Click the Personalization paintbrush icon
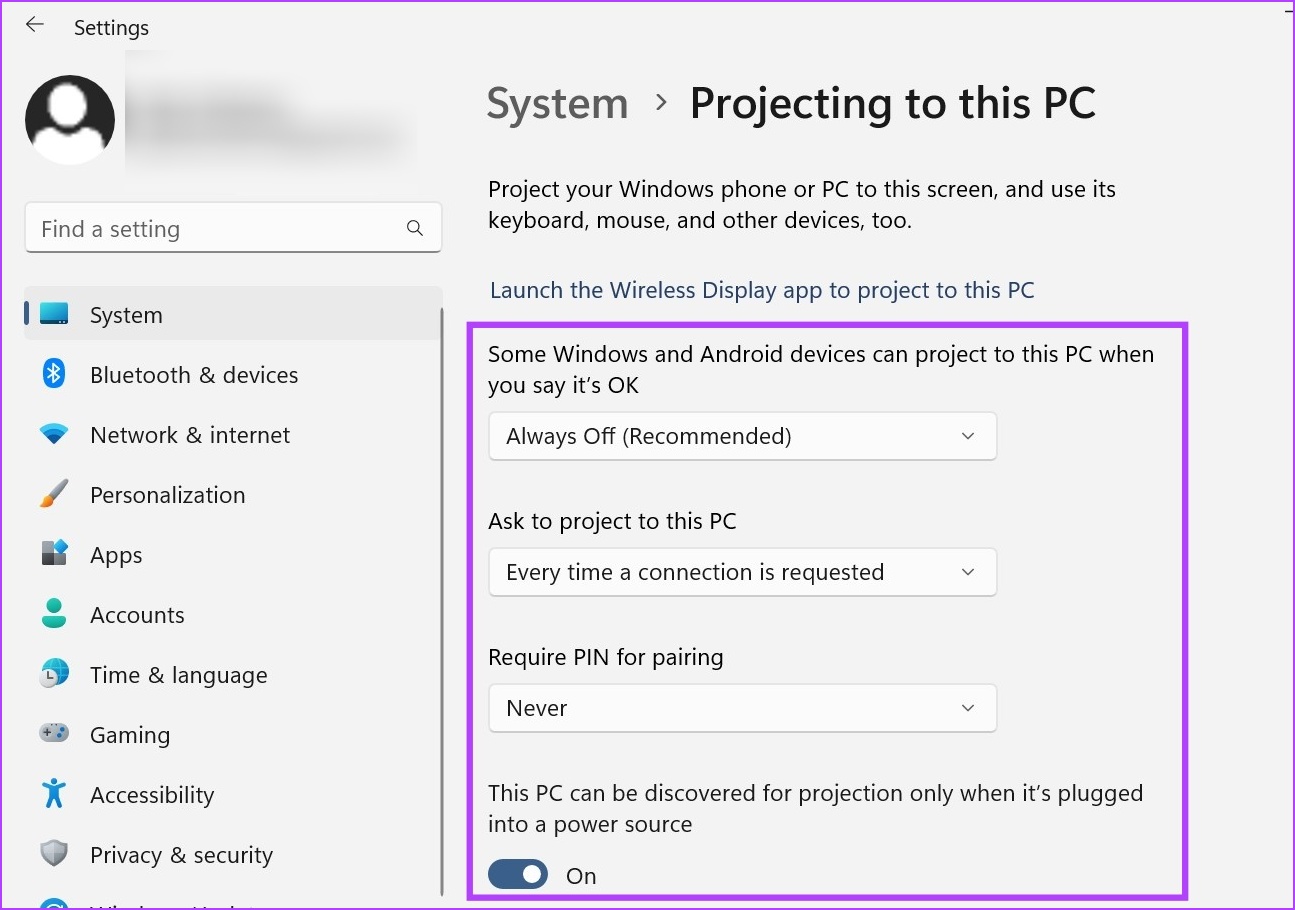The image size is (1295, 910). click(x=54, y=494)
